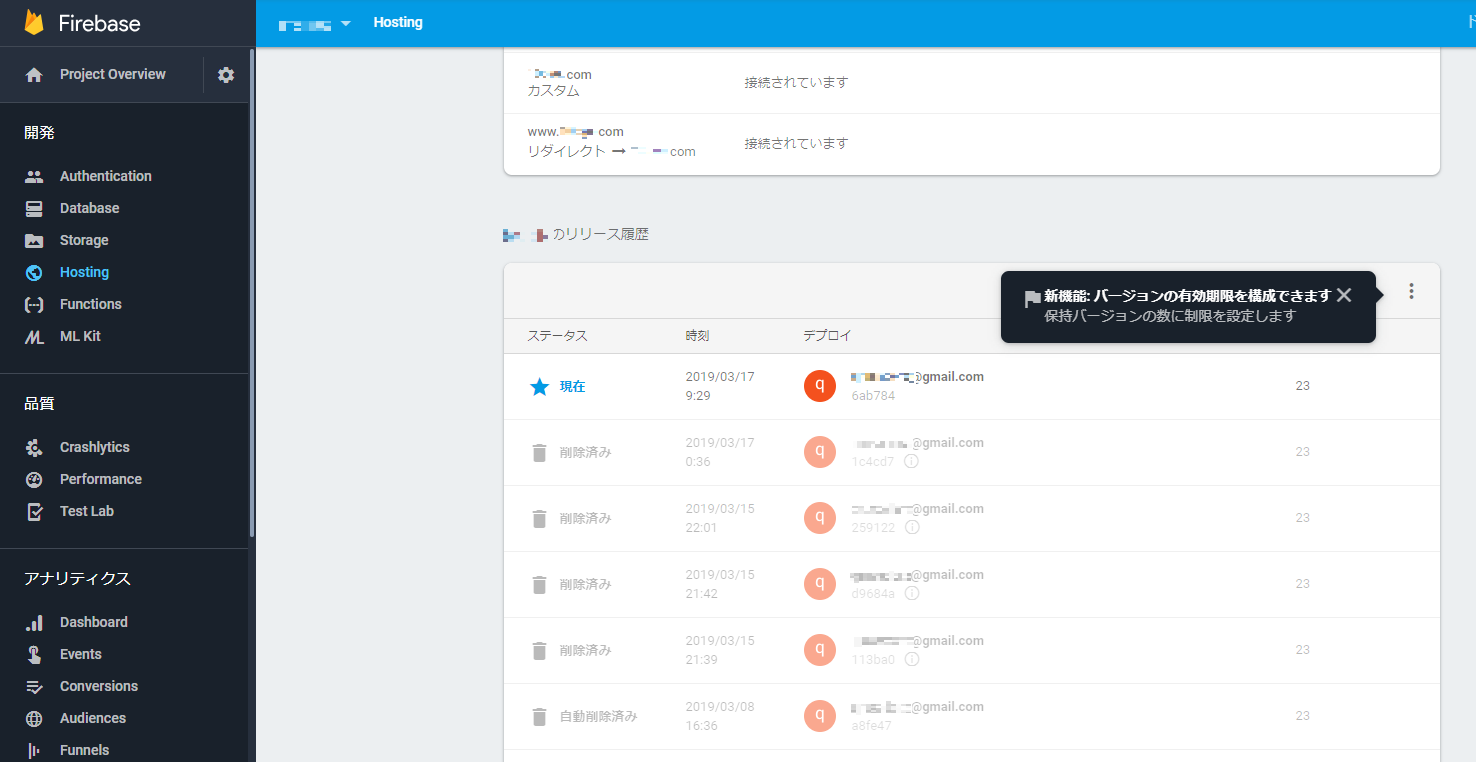Click the Funnels icon
1476x762 pixels.
pos(34,750)
